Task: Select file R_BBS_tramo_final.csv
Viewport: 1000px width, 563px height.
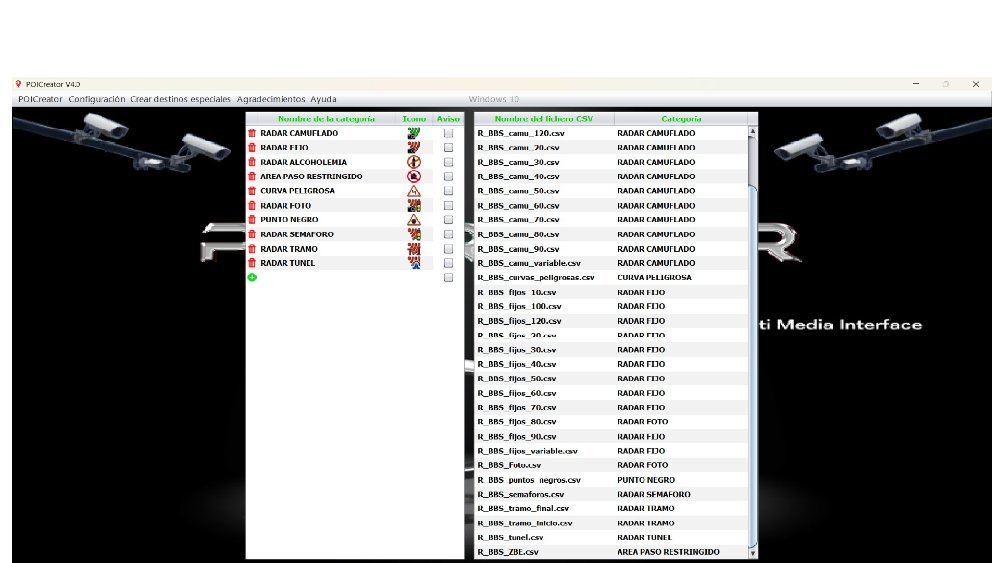Action: [x=523, y=508]
